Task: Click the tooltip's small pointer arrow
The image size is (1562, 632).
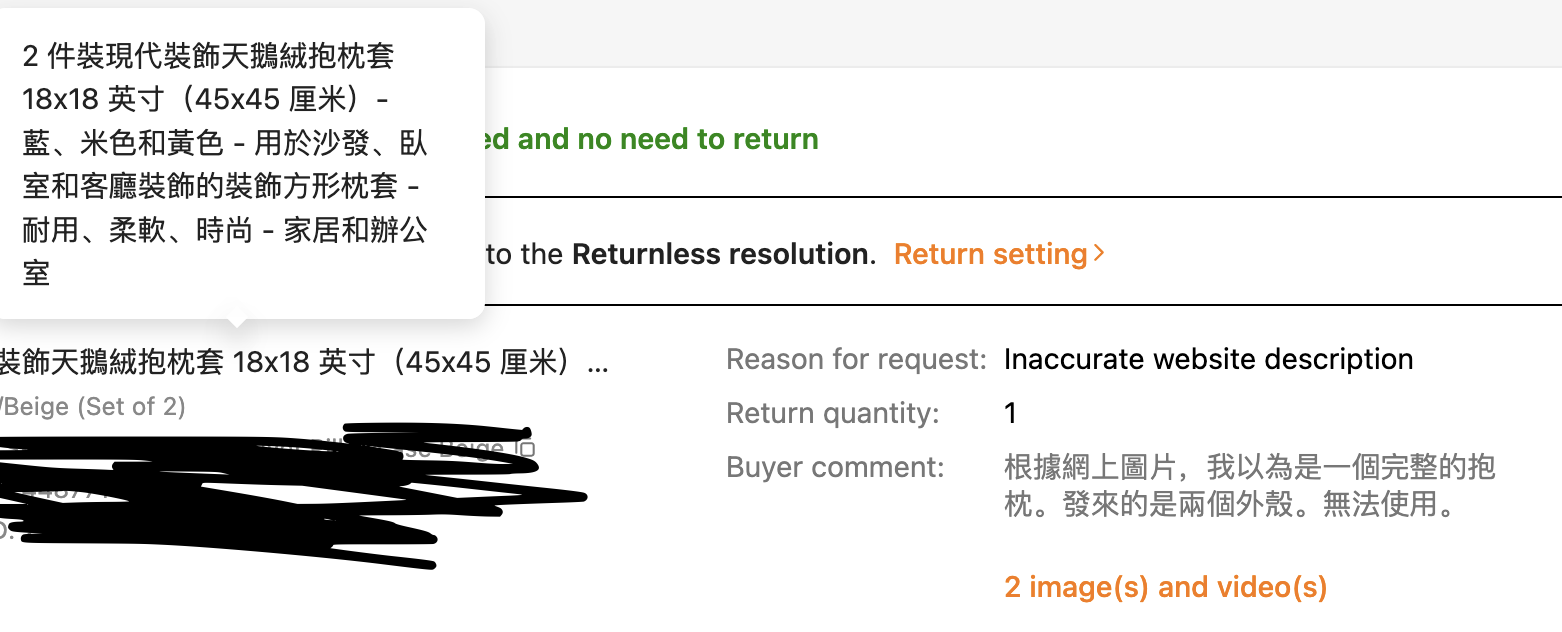Action: 237,322
